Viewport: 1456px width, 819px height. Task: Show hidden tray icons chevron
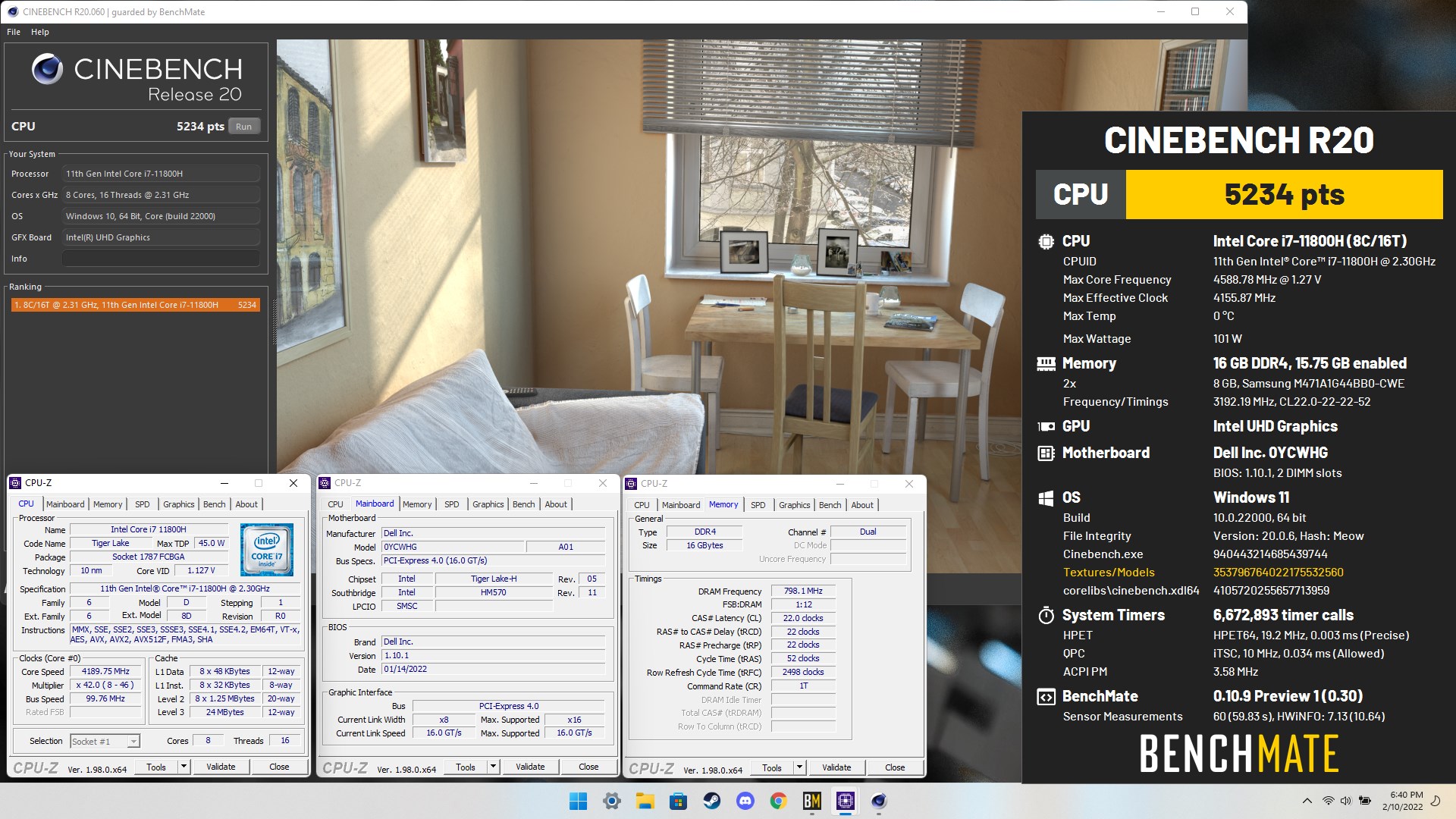tap(1307, 801)
